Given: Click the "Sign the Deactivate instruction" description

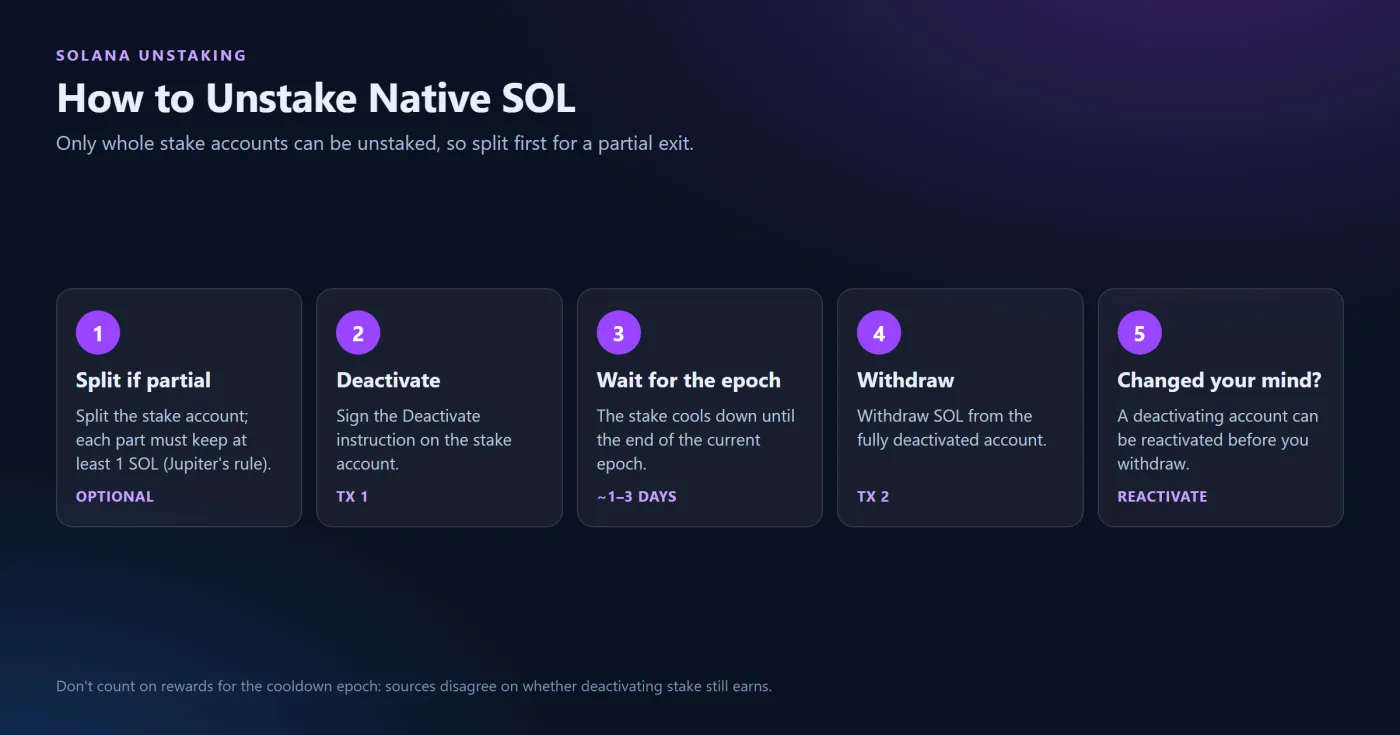Looking at the screenshot, I should click(x=424, y=440).
